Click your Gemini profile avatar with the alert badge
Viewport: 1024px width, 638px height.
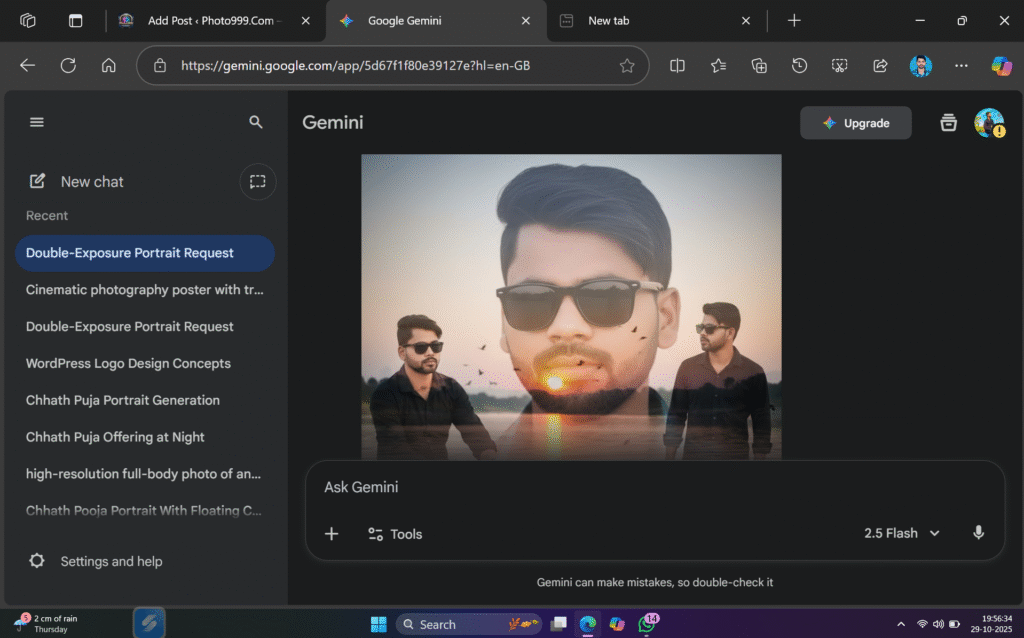click(989, 122)
